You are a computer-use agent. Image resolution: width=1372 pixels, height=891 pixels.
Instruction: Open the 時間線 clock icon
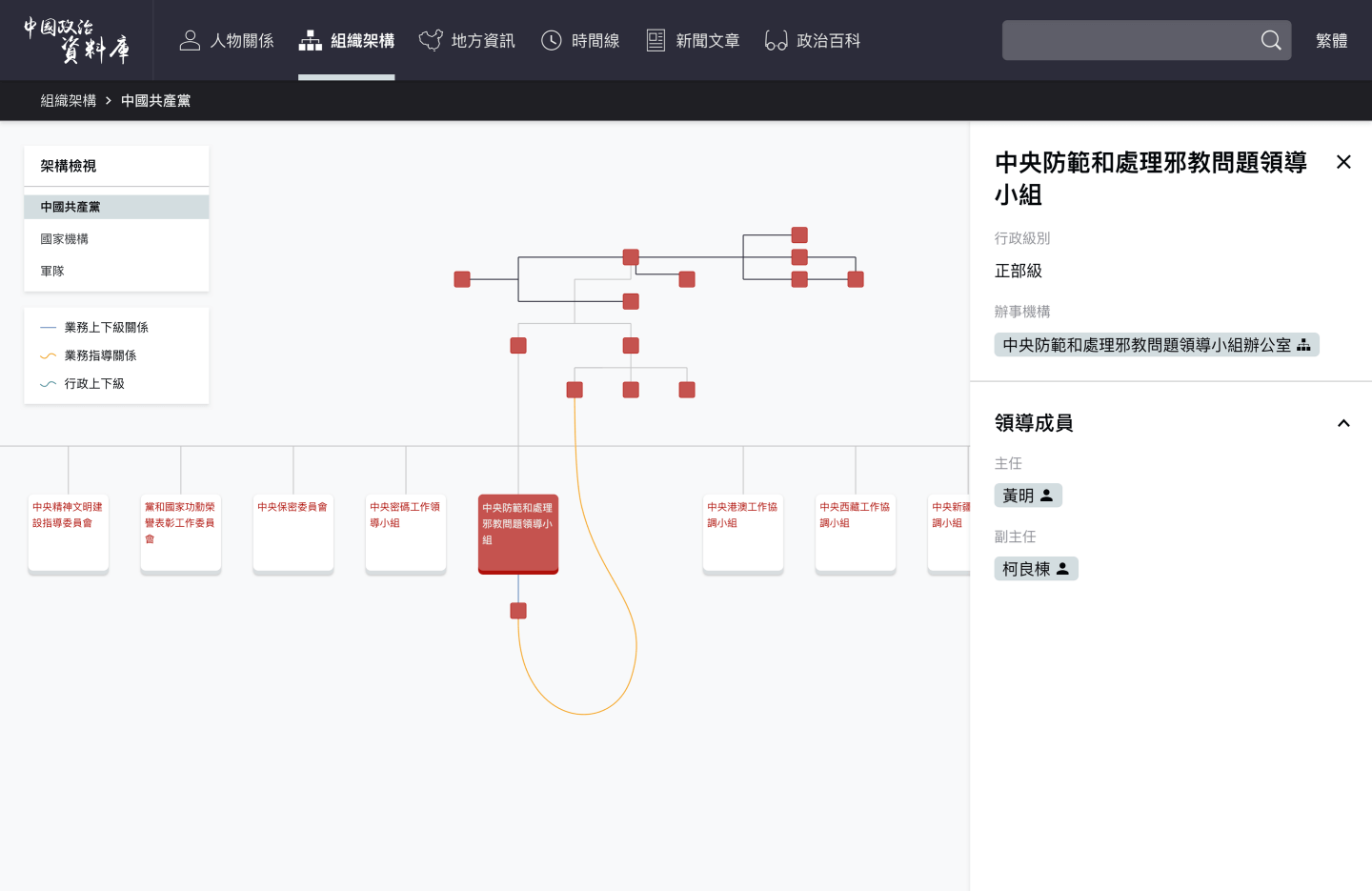point(551,39)
